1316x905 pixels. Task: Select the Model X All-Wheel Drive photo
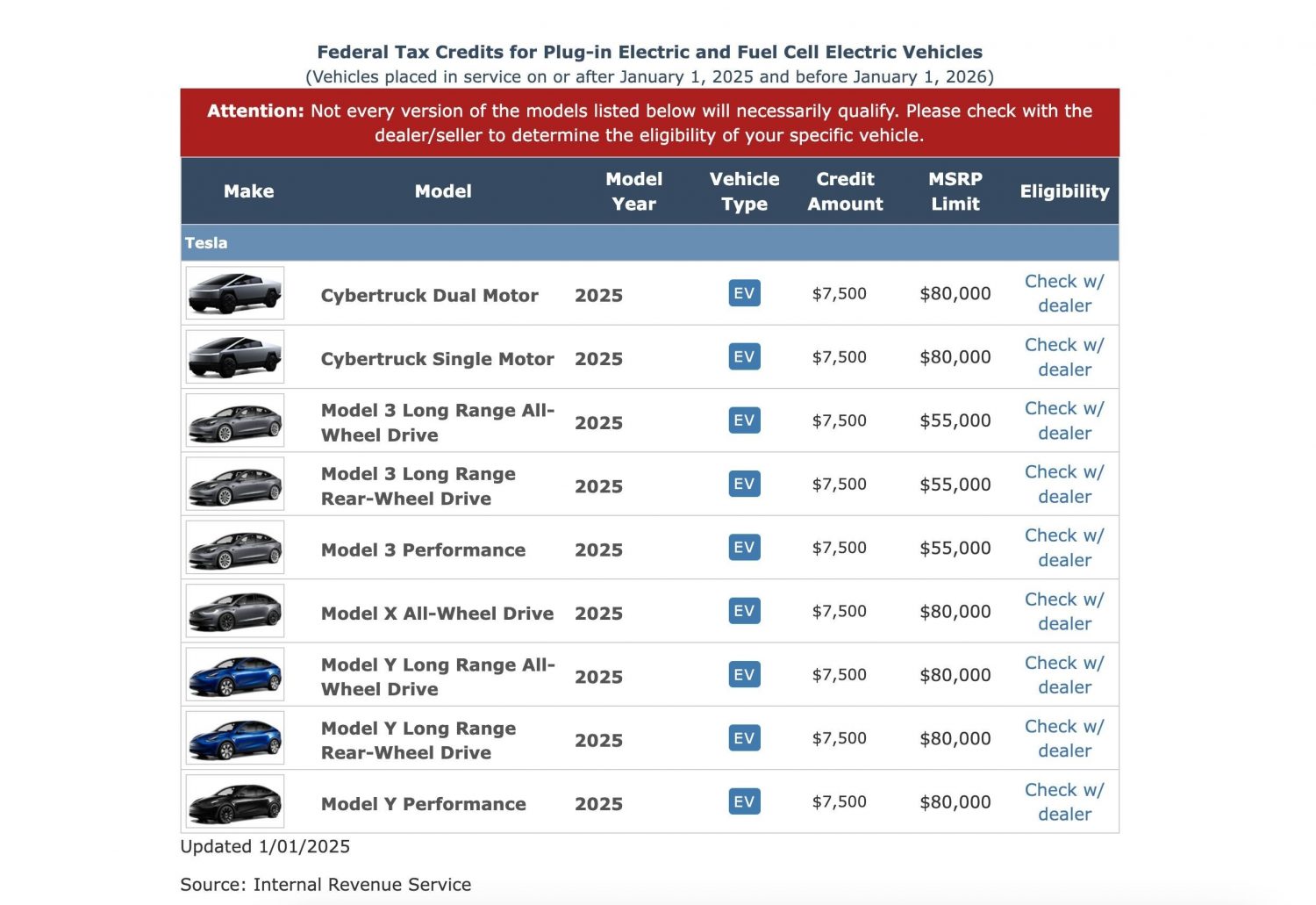(235, 611)
